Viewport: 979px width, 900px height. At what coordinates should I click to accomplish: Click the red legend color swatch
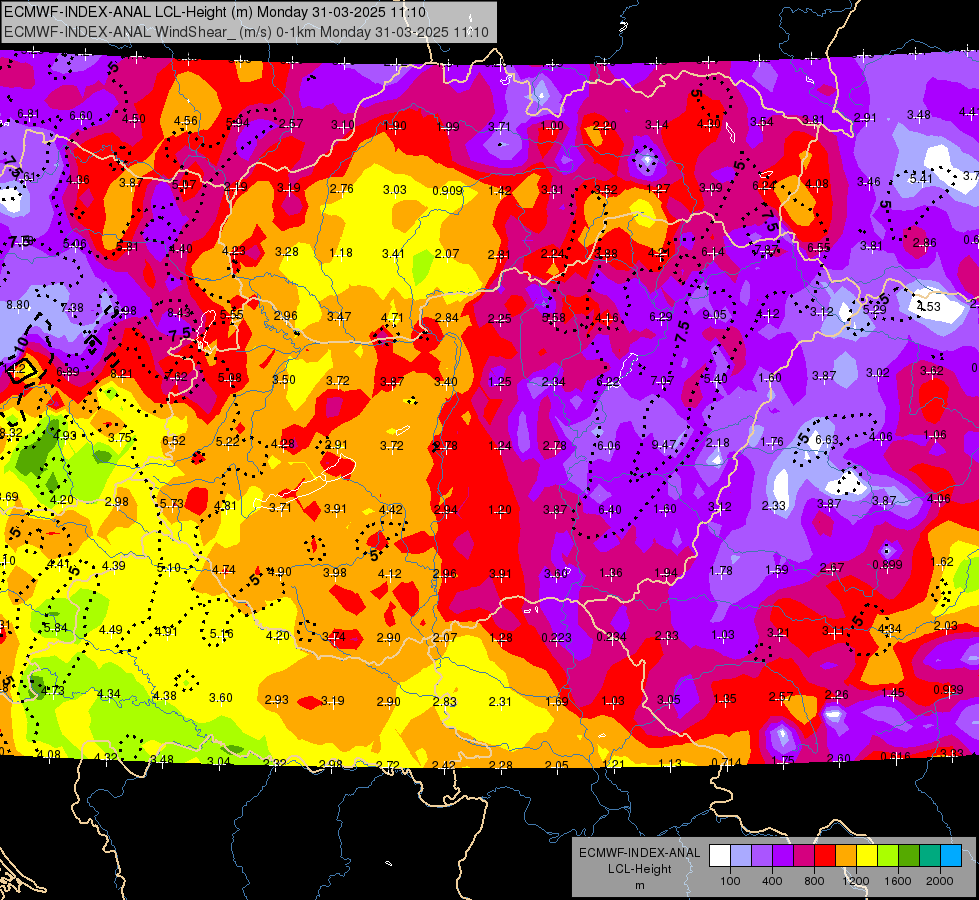(x=825, y=855)
